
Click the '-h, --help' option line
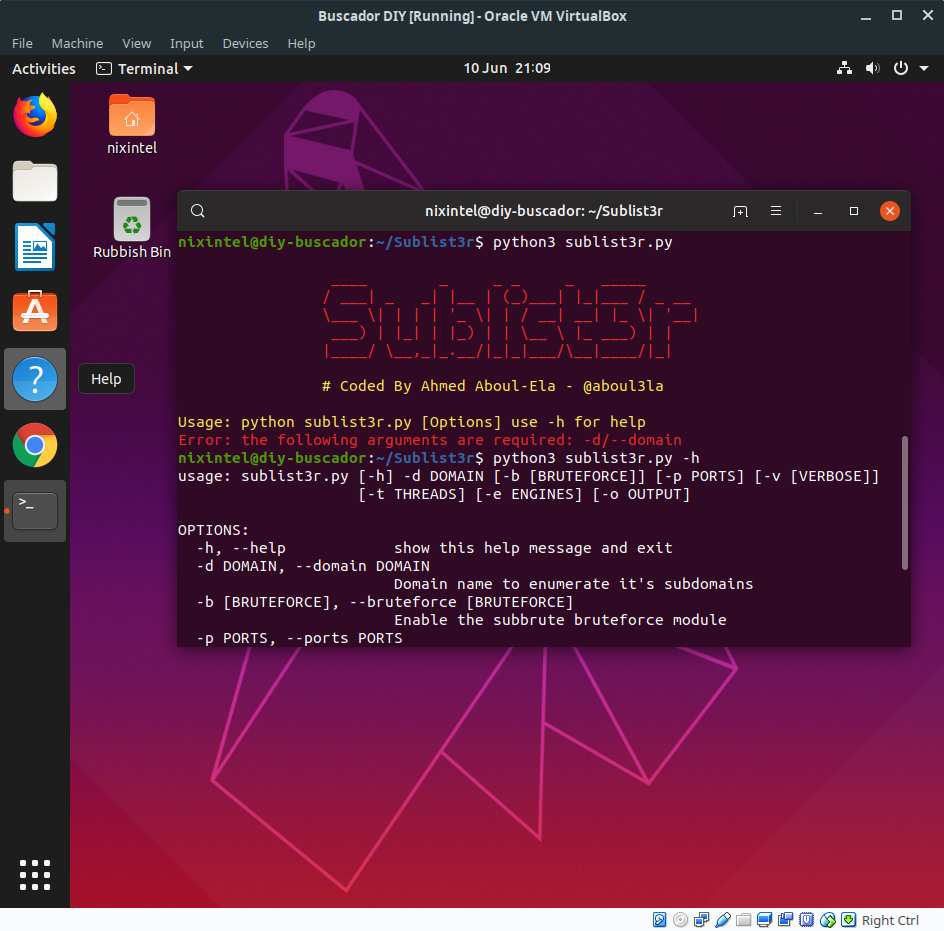[x=434, y=548]
